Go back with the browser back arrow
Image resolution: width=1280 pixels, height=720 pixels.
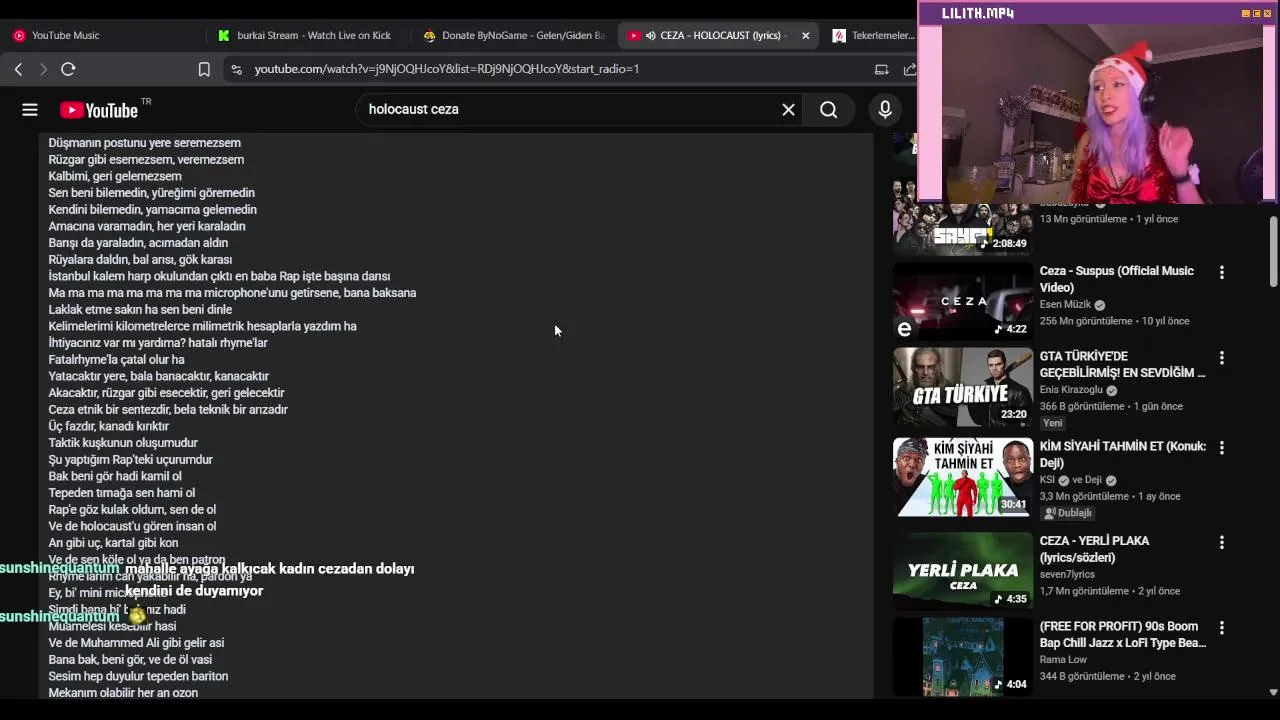[x=18, y=69]
